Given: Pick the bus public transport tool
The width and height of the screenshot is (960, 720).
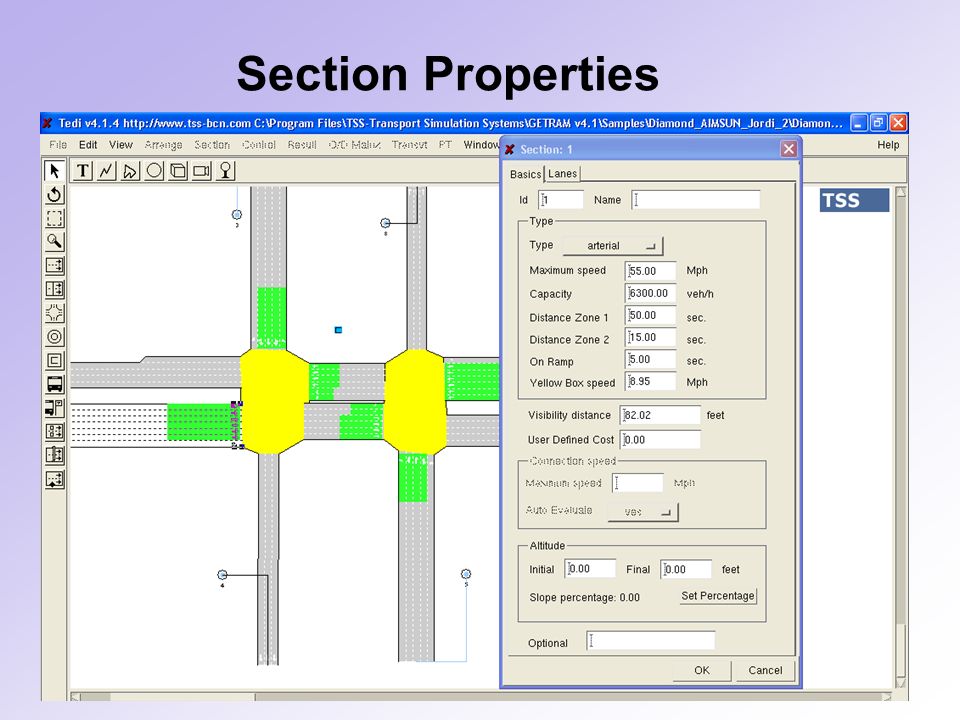Looking at the screenshot, I should [x=54, y=384].
